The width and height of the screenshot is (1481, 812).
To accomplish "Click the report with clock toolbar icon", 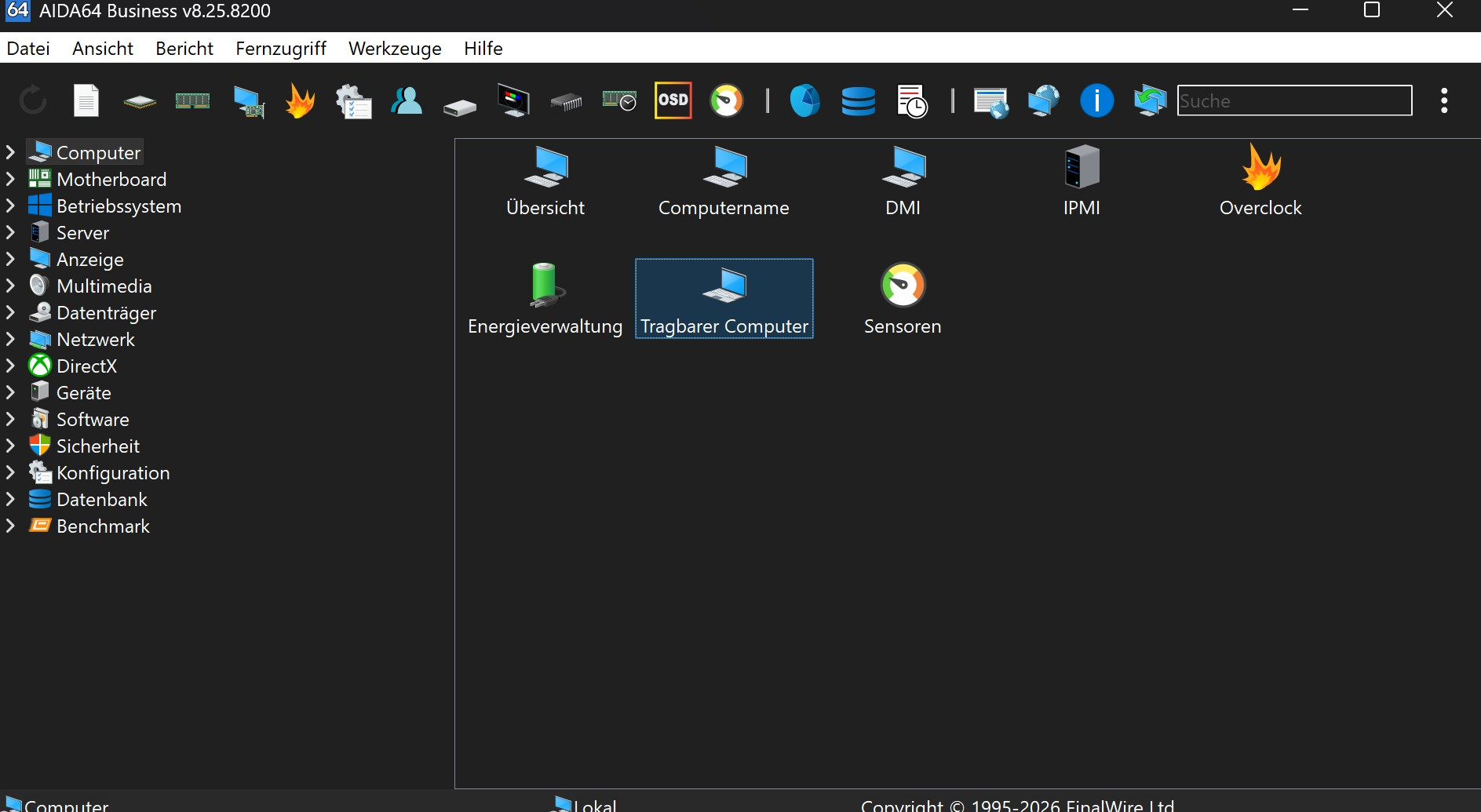I will (912, 100).
